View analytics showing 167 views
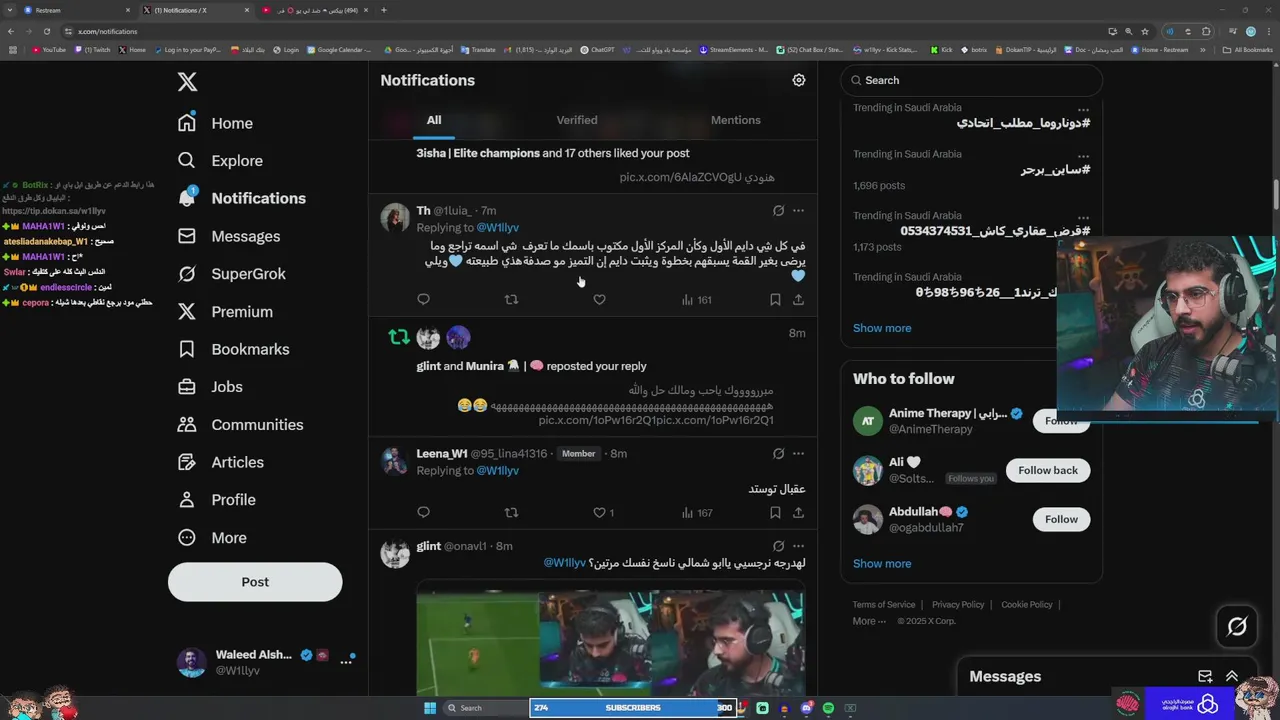 696,512
